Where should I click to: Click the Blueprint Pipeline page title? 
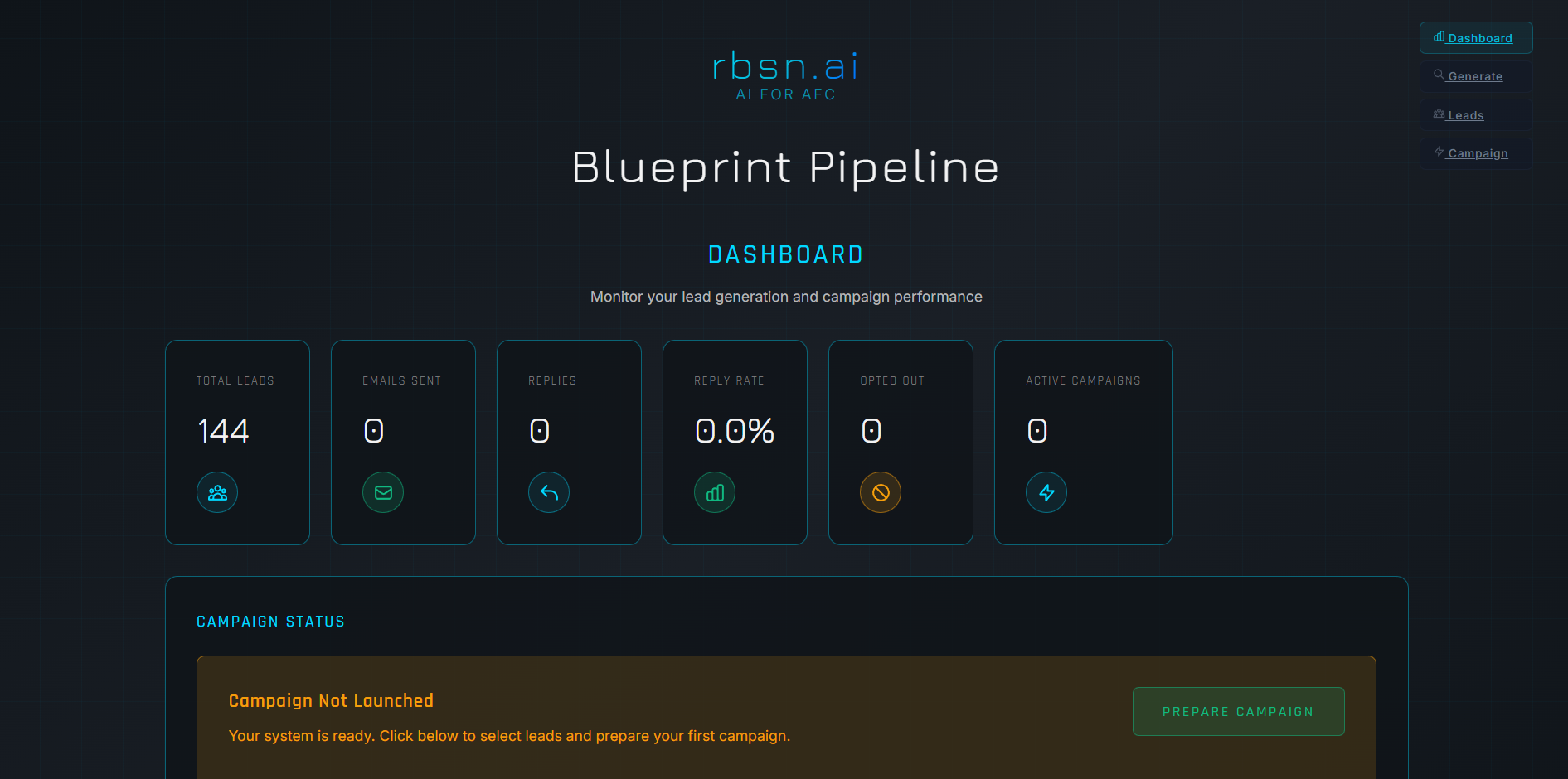click(784, 169)
